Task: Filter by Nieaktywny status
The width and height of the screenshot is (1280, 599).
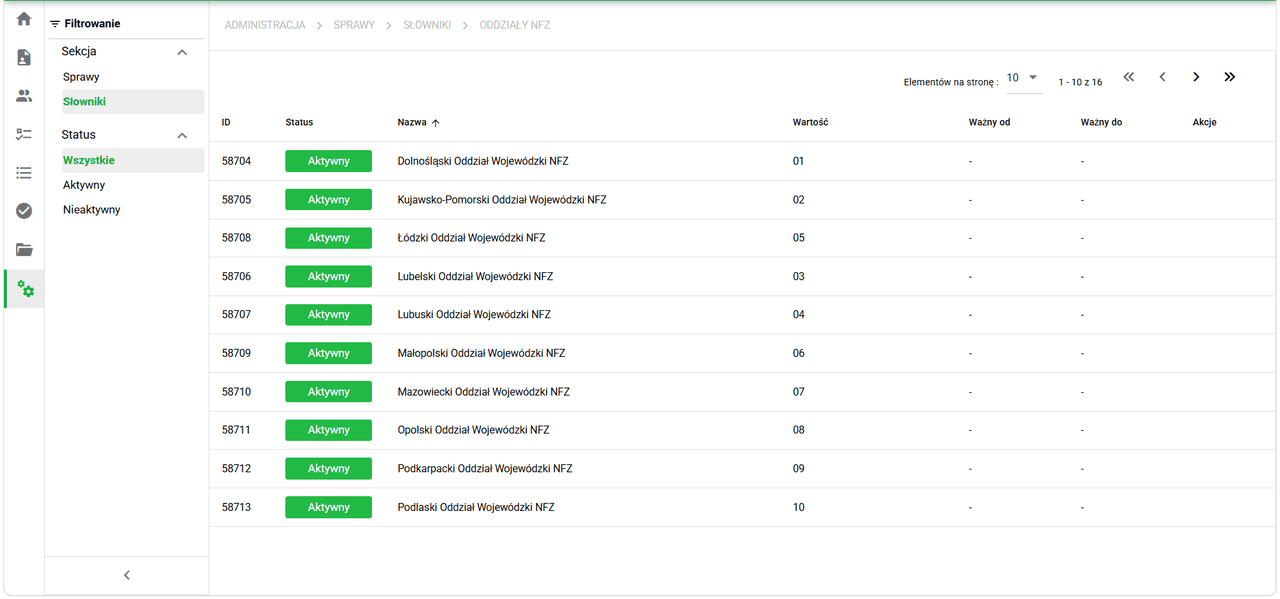Action: [x=92, y=210]
